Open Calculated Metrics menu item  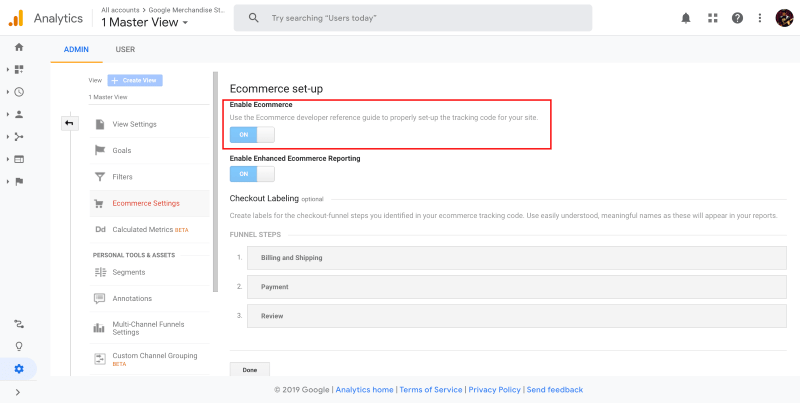149,230
